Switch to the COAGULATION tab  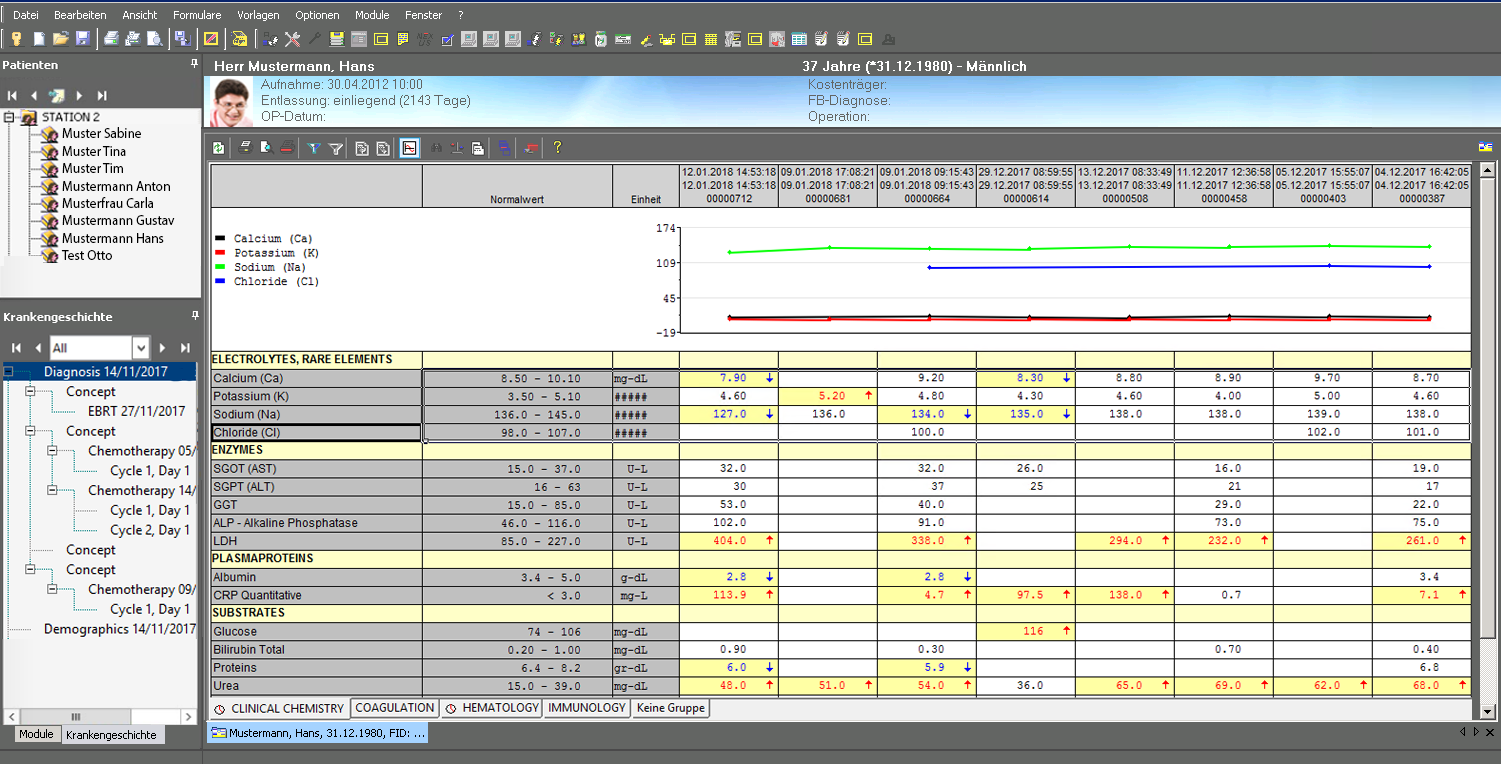395,708
